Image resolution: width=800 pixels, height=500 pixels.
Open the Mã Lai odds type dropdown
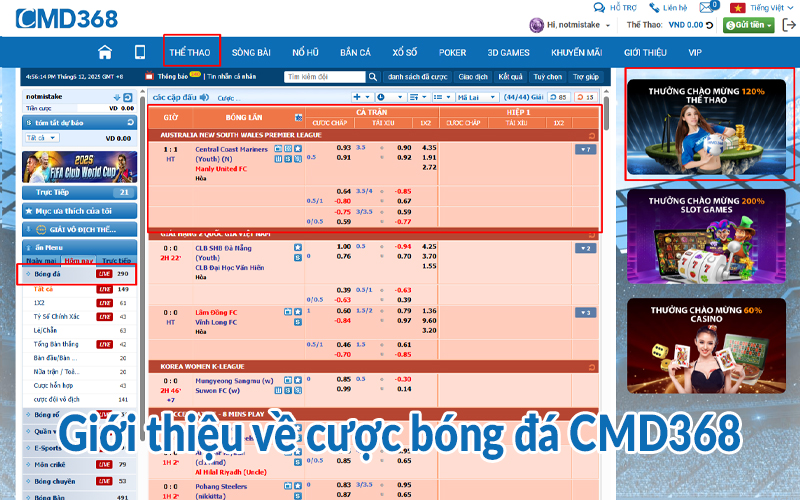(477, 97)
